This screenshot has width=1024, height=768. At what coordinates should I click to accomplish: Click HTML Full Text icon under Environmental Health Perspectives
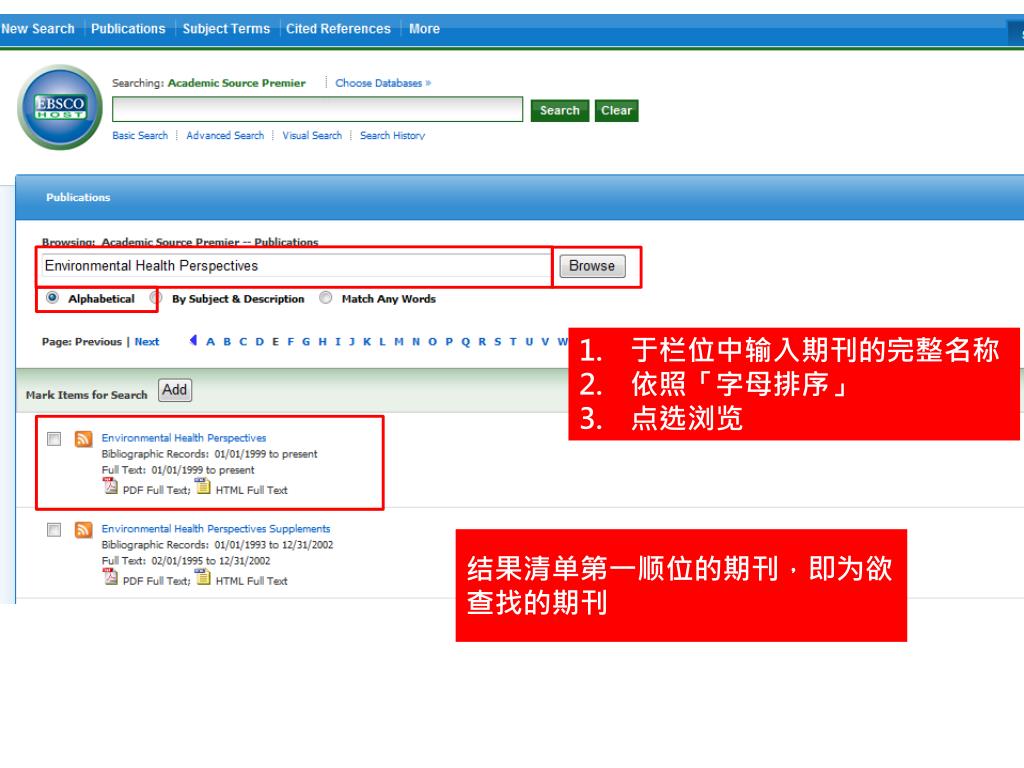click(x=203, y=486)
